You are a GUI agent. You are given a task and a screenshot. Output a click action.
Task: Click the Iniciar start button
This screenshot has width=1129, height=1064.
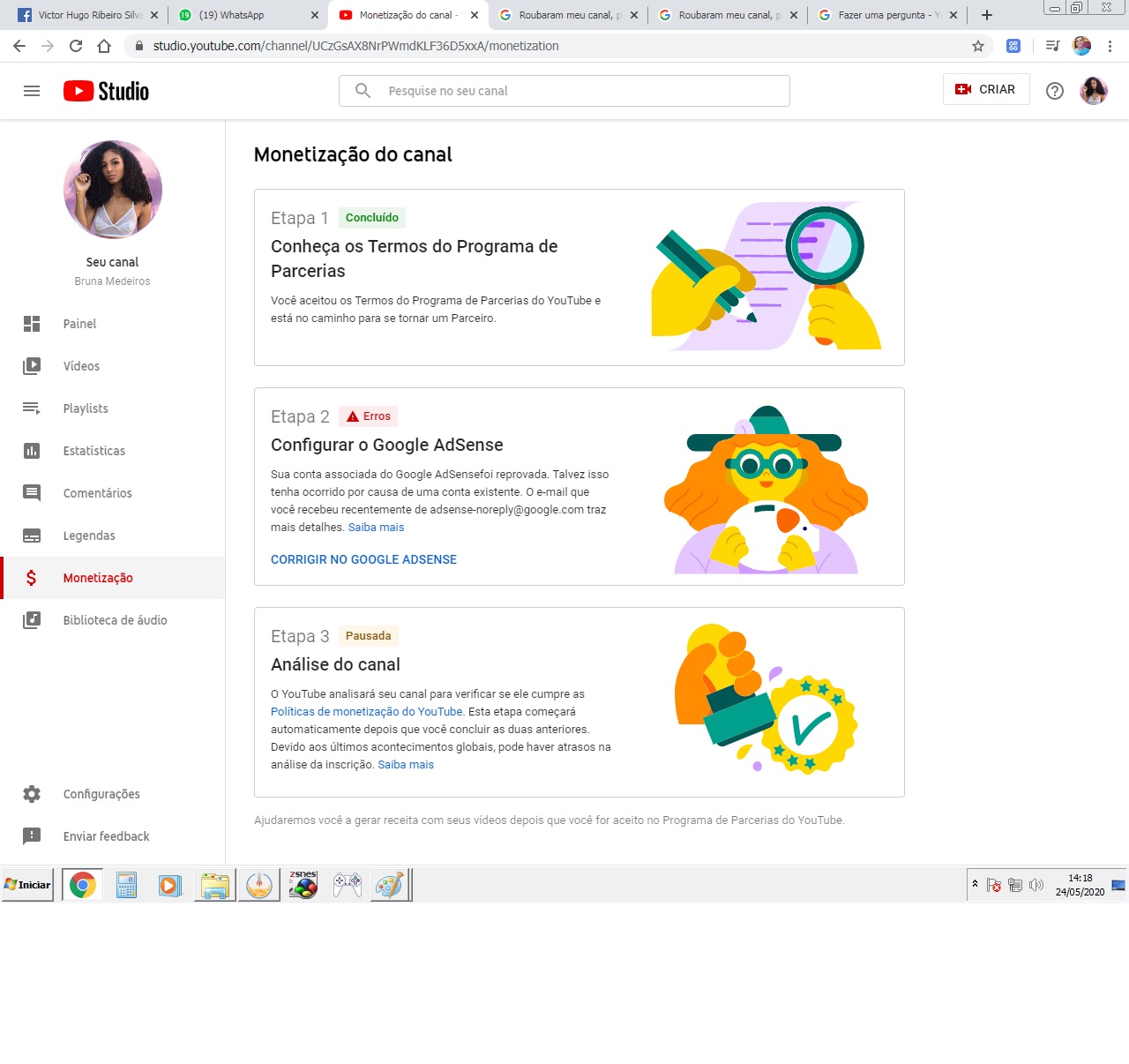pos(28,885)
